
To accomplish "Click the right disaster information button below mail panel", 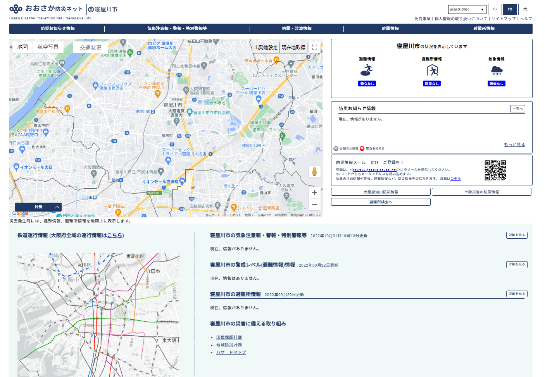I will 482,192.
